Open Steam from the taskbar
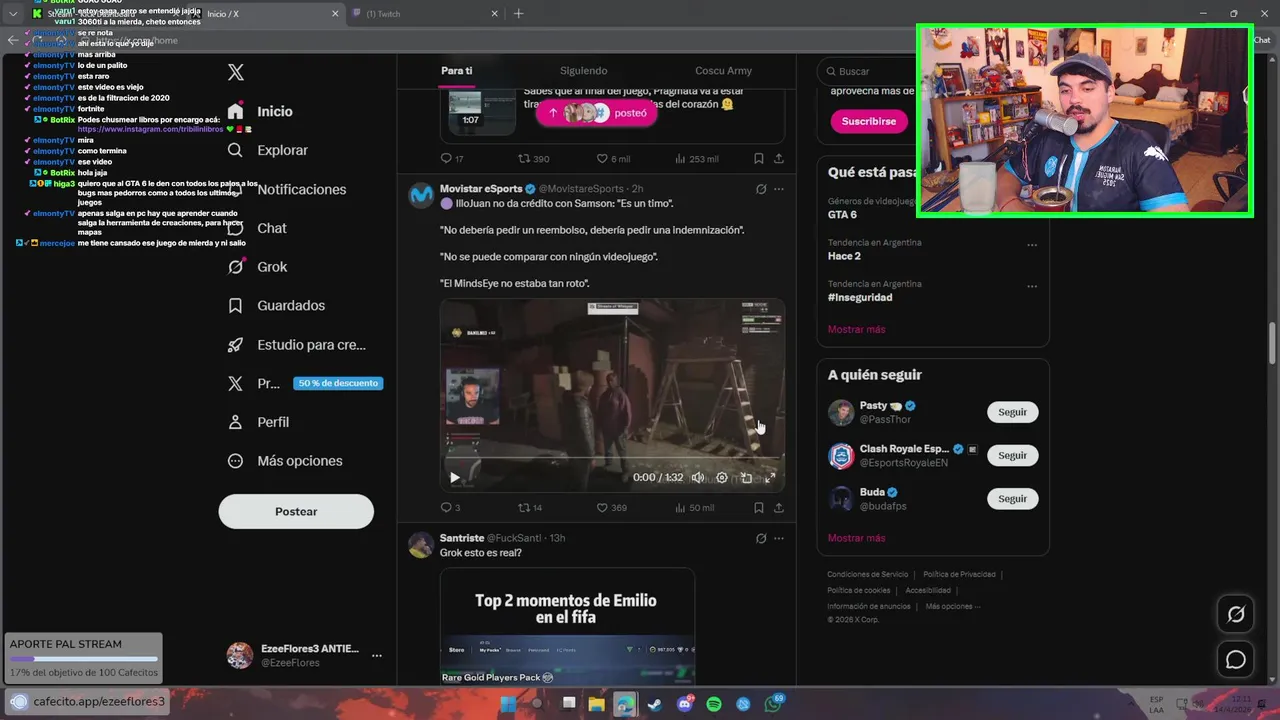This screenshot has width=1280, height=720. pos(654,704)
